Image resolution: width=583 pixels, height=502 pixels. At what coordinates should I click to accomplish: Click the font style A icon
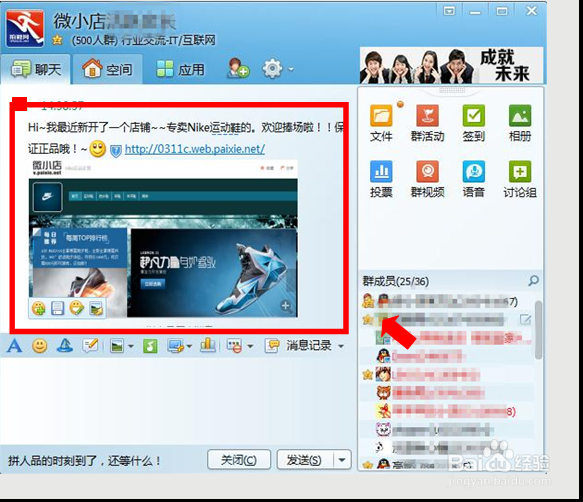pyautogui.click(x=14, y=346)
